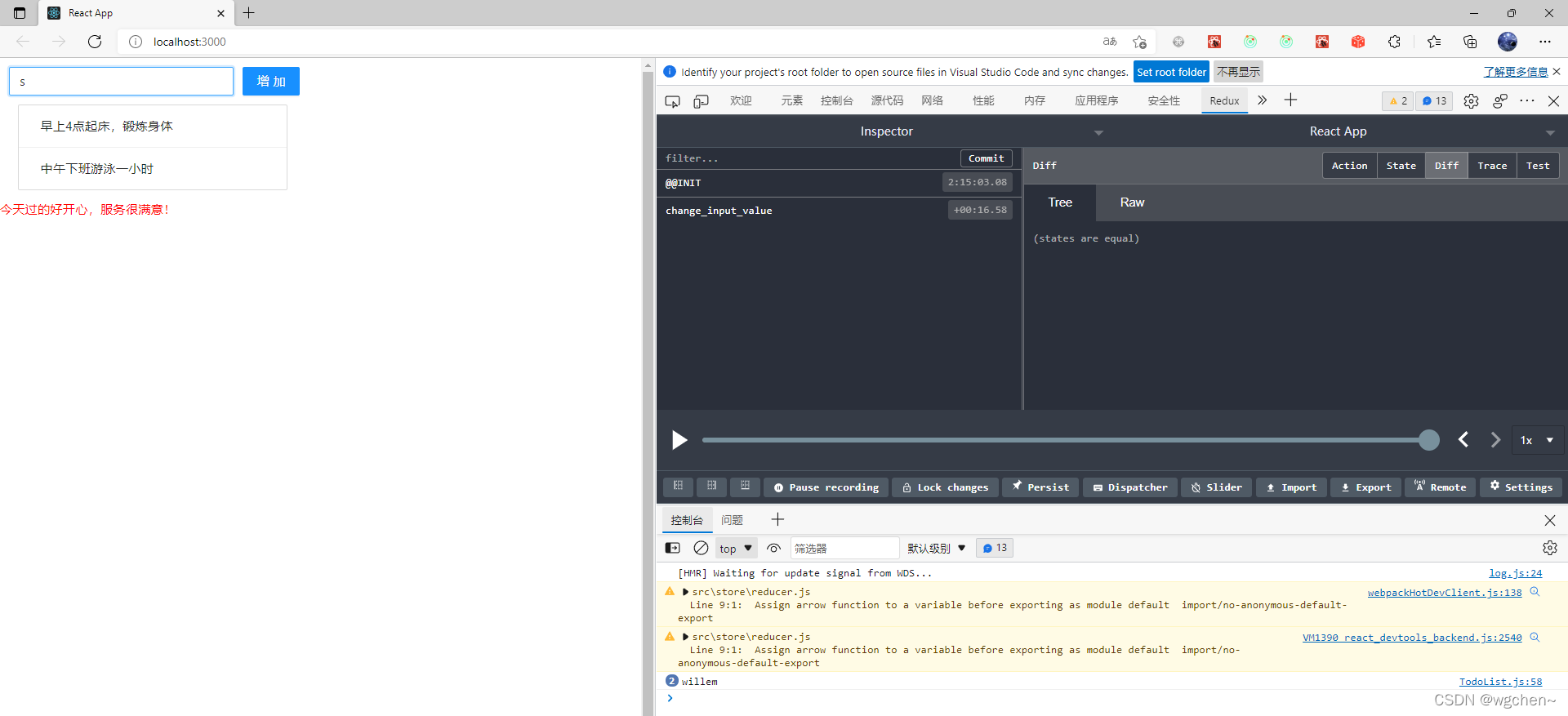Toggle the Dispatcher panel
The image size is (1568, 716).
tap(1130, 487)
